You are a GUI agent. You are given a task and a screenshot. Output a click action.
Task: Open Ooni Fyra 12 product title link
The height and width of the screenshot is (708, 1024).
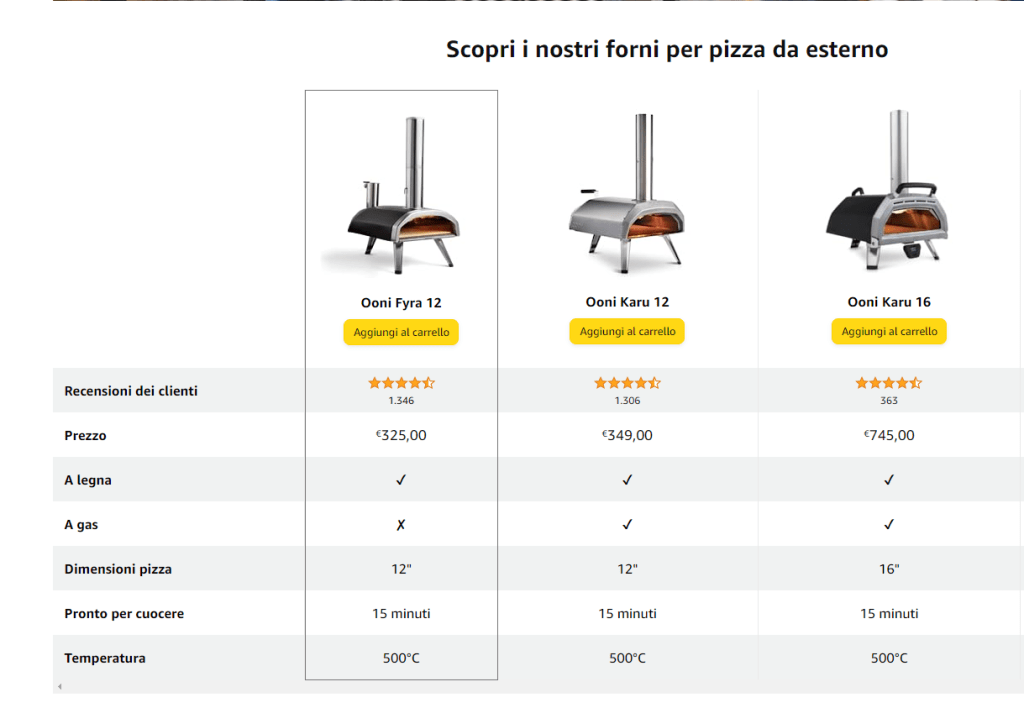401,302
